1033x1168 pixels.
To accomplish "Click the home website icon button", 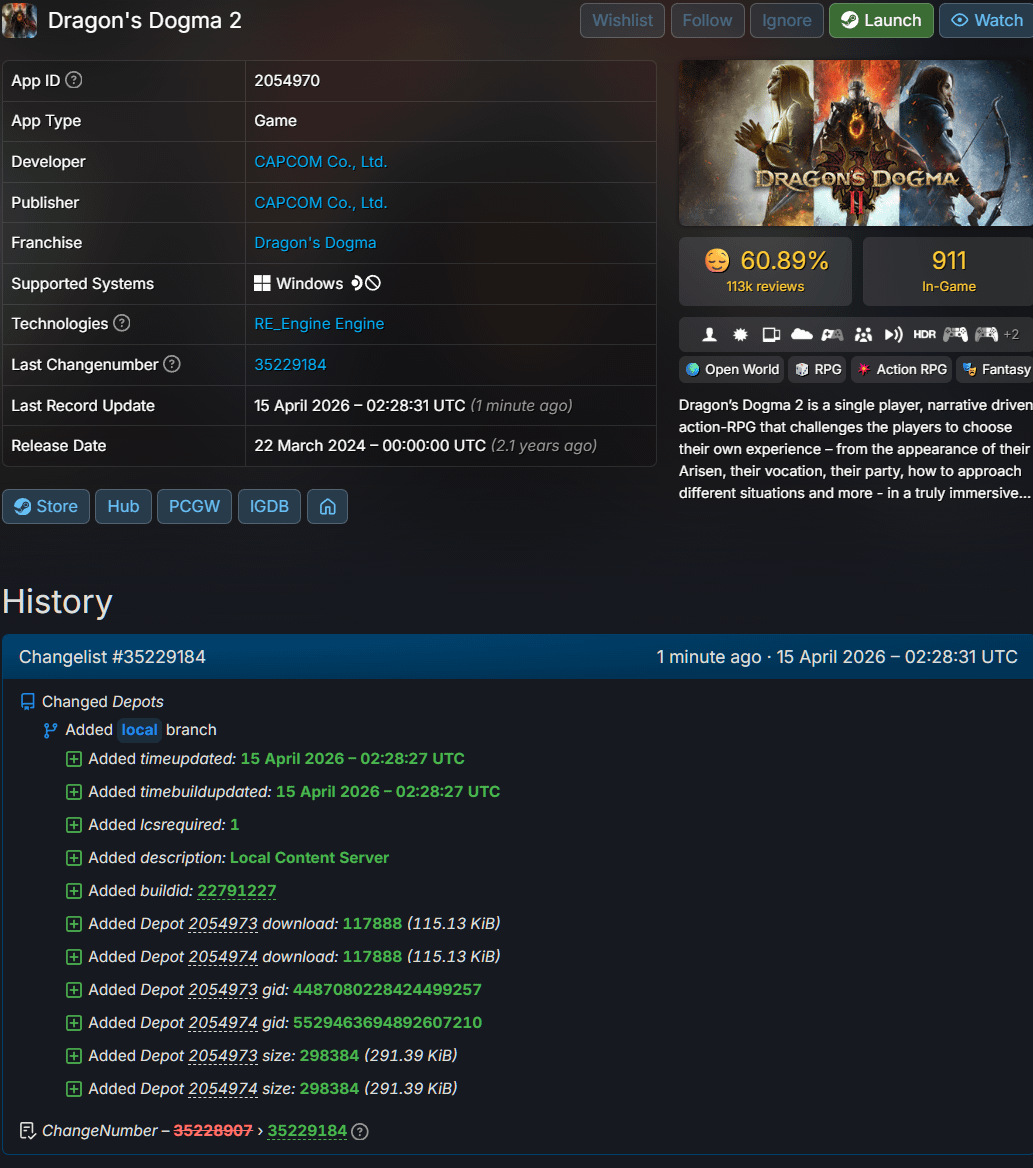I will coord(328,507).
